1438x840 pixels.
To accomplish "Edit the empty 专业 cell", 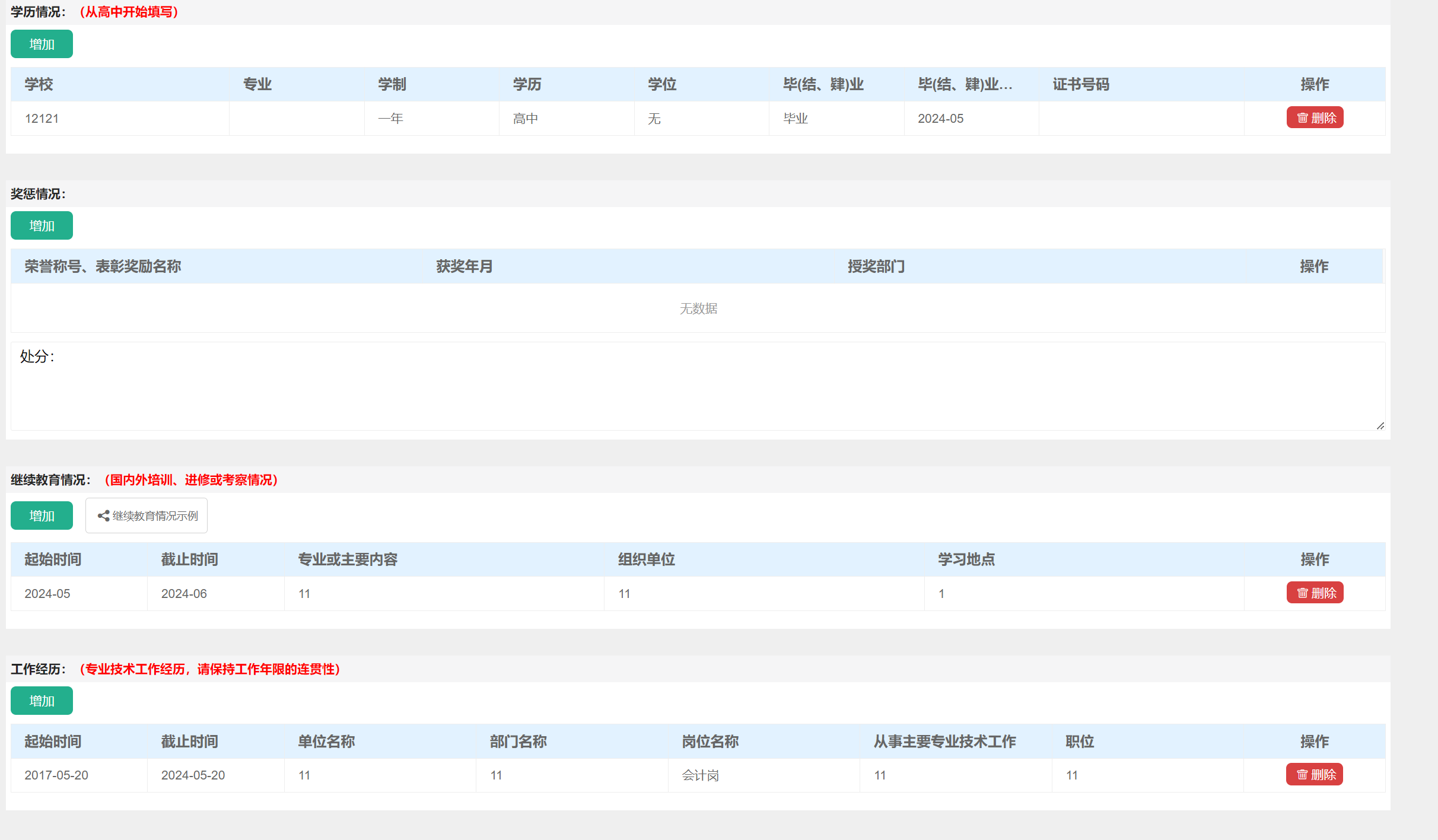I will 297,118.
